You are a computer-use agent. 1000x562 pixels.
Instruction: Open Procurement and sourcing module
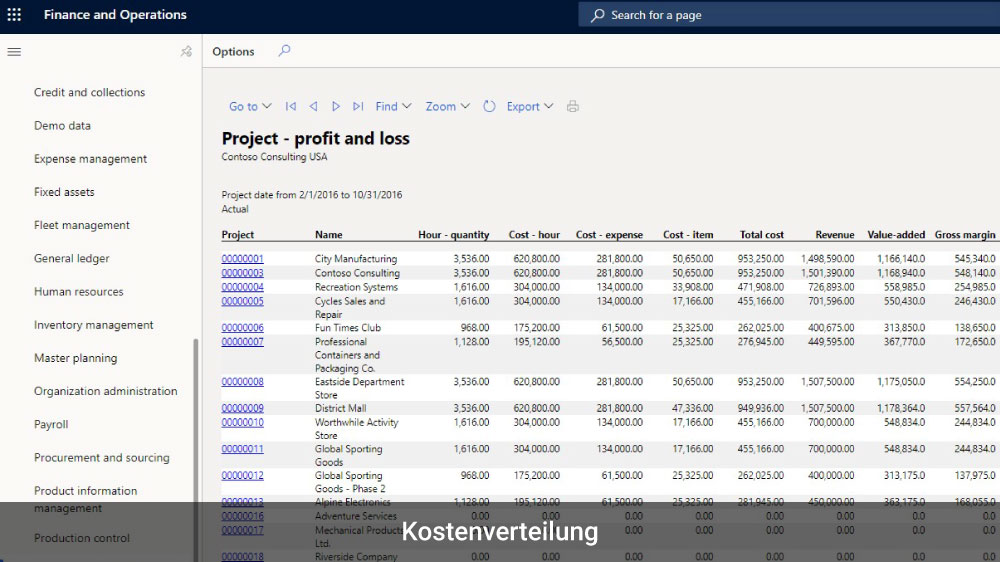coord(101,457)
